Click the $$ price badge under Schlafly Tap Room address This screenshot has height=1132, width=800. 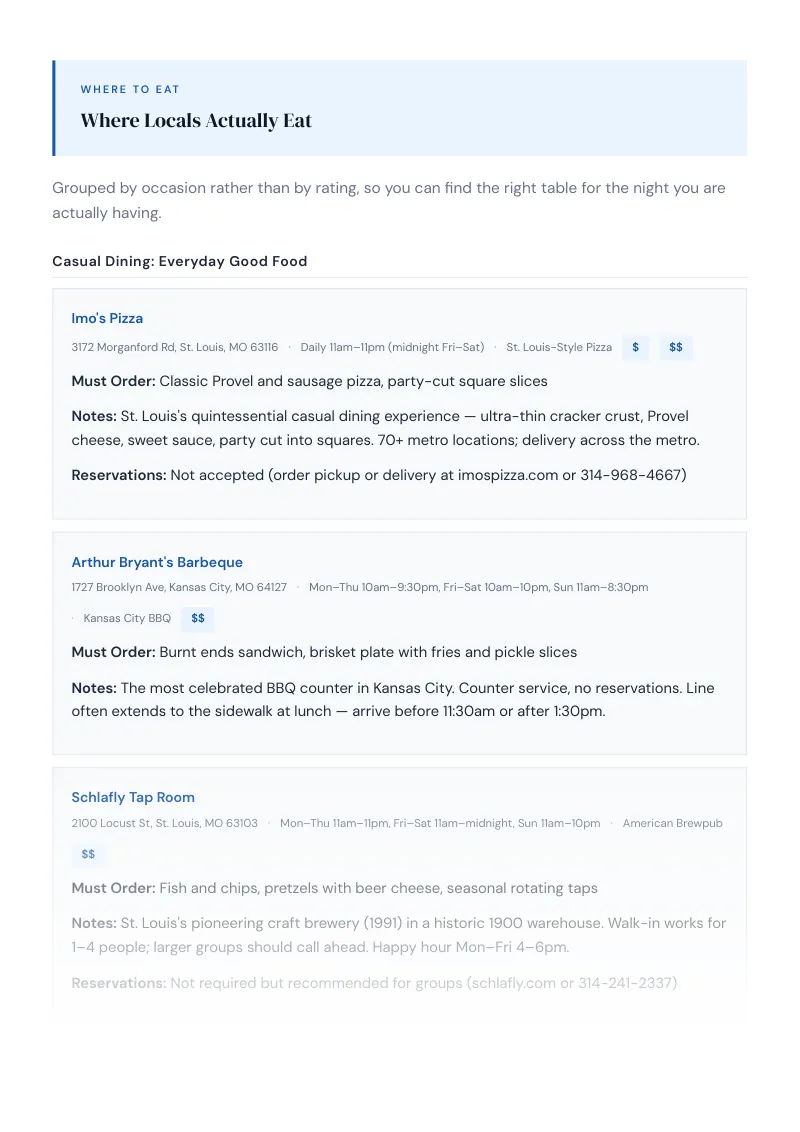coord(88,854)
